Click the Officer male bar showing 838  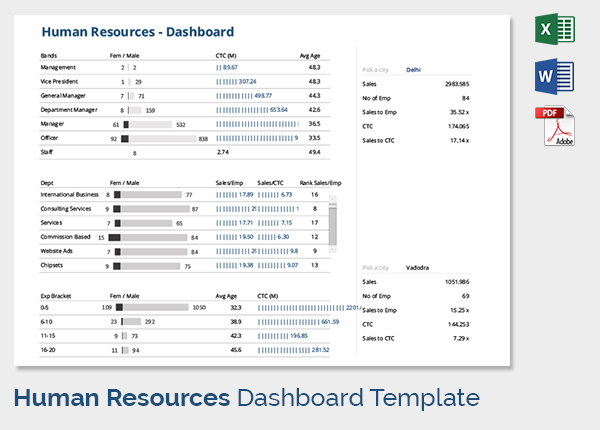pos(163,138)
